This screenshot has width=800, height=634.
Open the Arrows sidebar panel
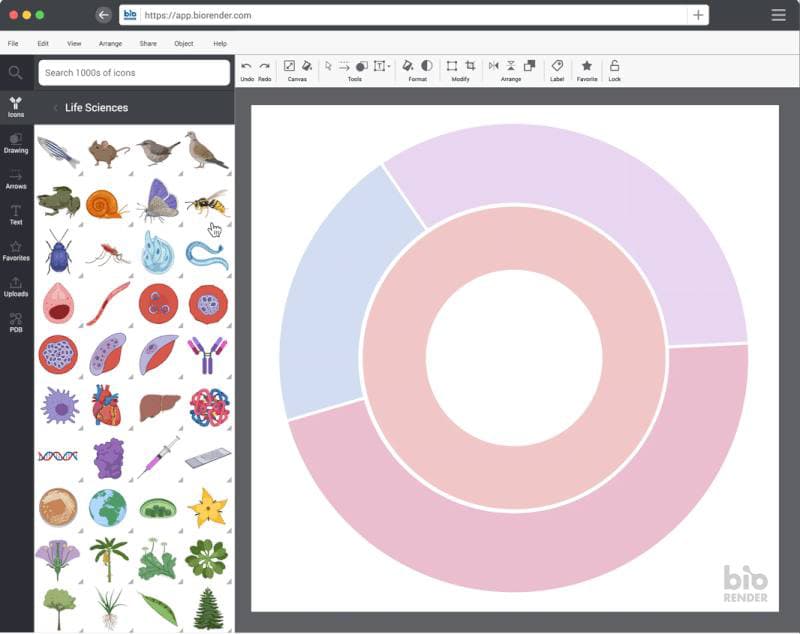pos(16,180)
